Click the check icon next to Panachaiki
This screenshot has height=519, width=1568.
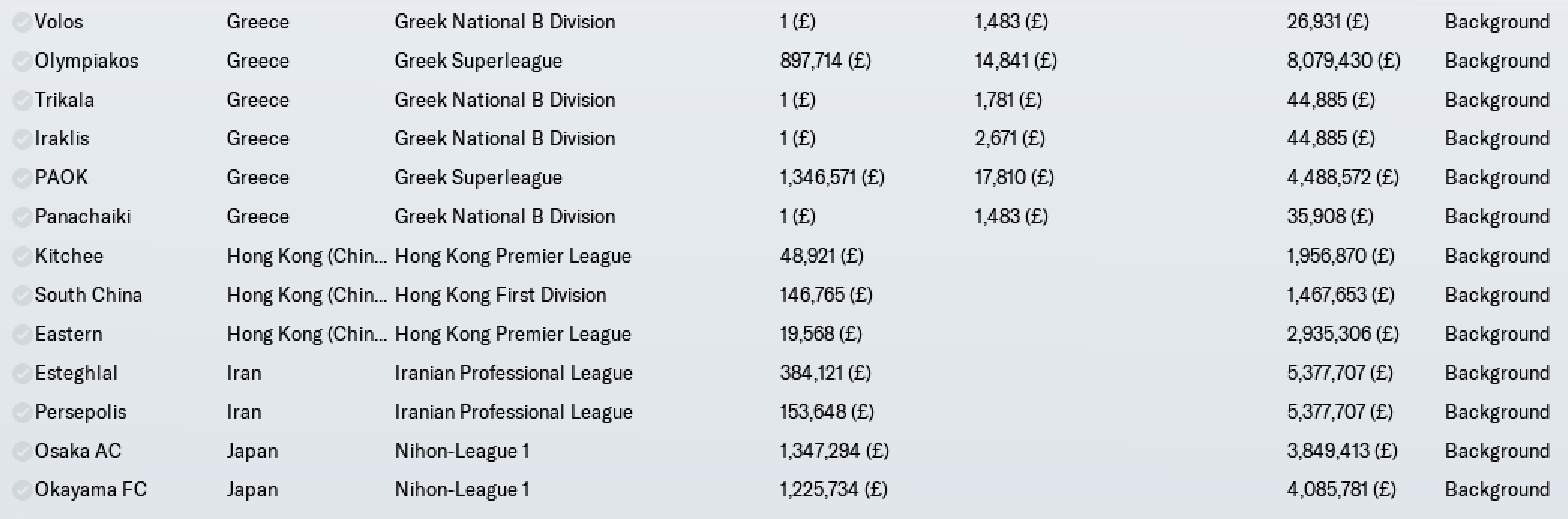[x=22, y=217]
